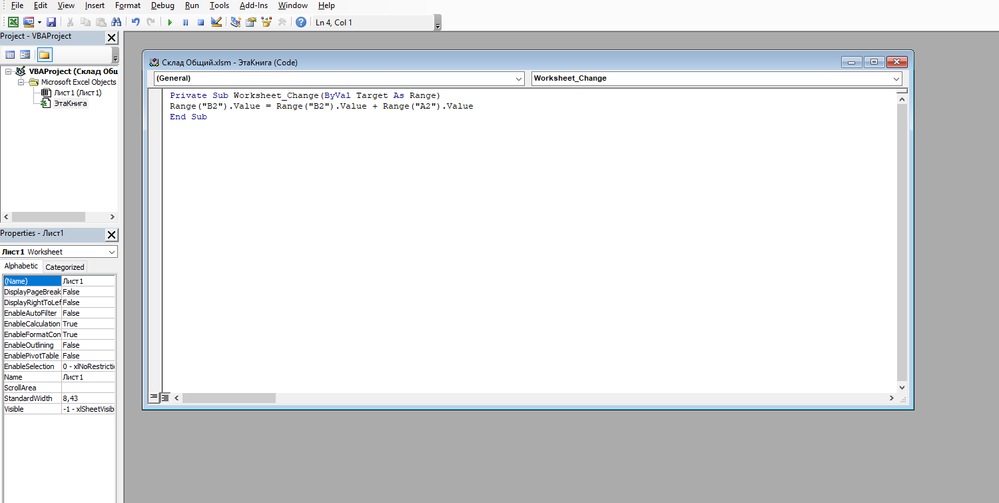The height and width of the screenshot is (503, 999).
Task: Run the macro with the green play icon
Action: (x=170, y=22)
